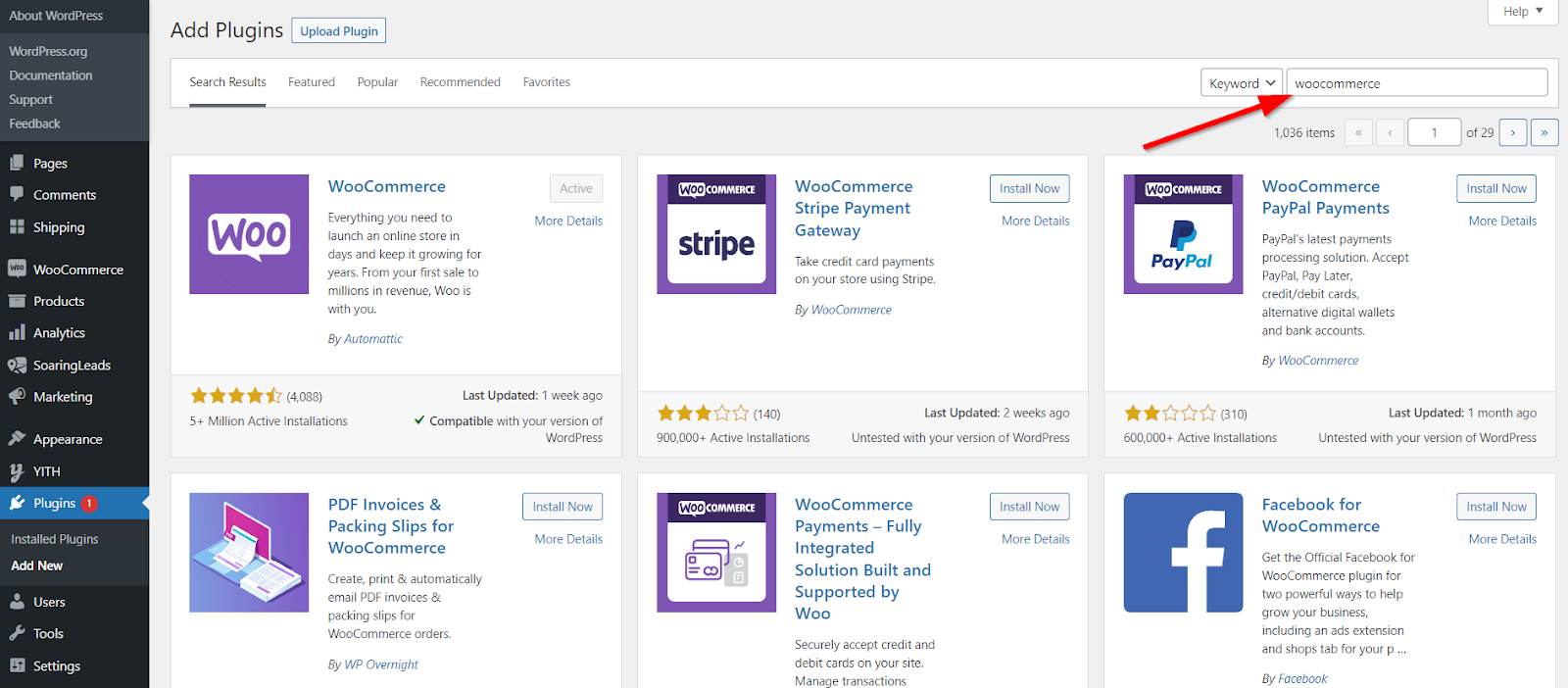Expand the Help dropdown panel
This screenshot has width=1568, height=688.
click(x=1523, y=12)
